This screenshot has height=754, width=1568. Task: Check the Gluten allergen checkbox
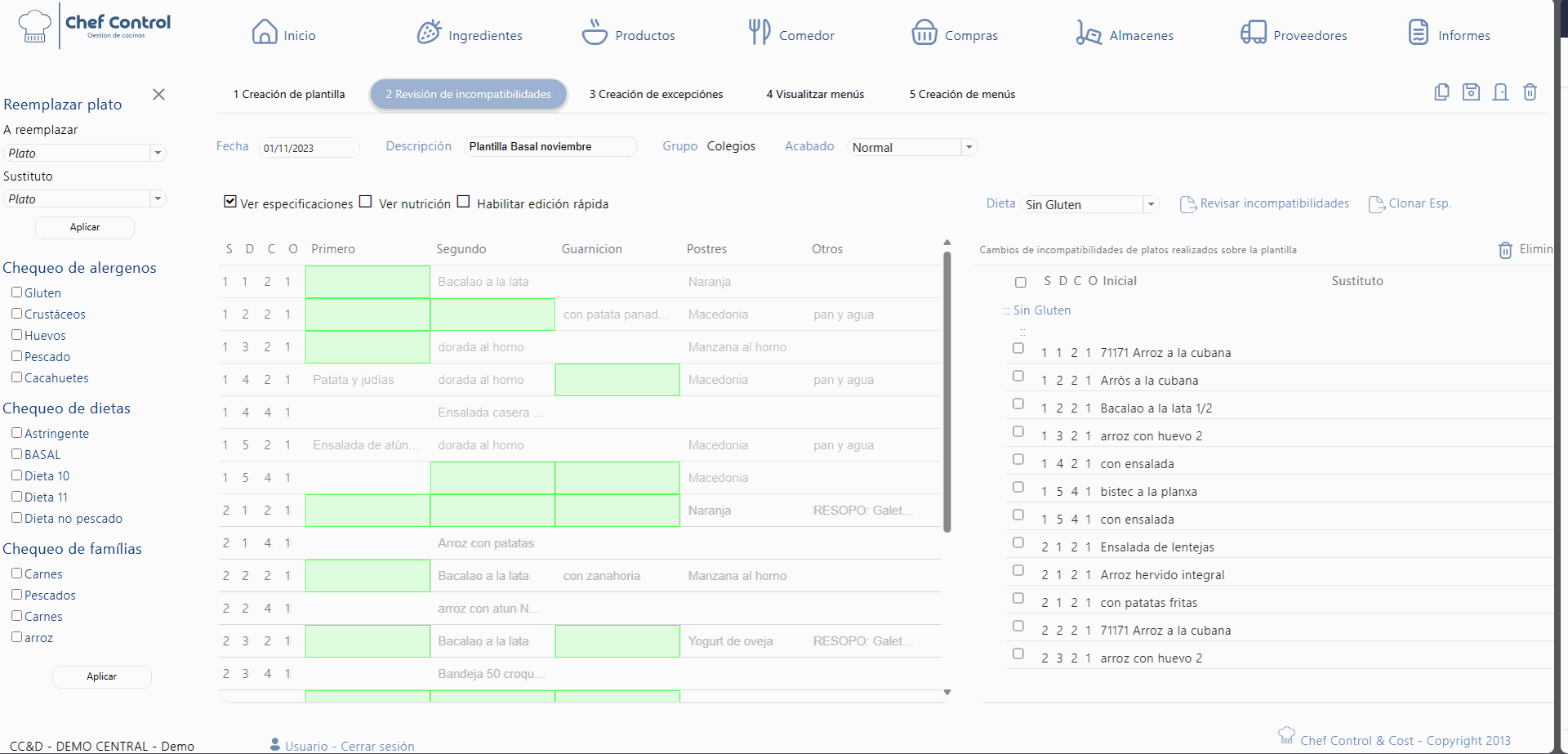click(x=16, y=292)
